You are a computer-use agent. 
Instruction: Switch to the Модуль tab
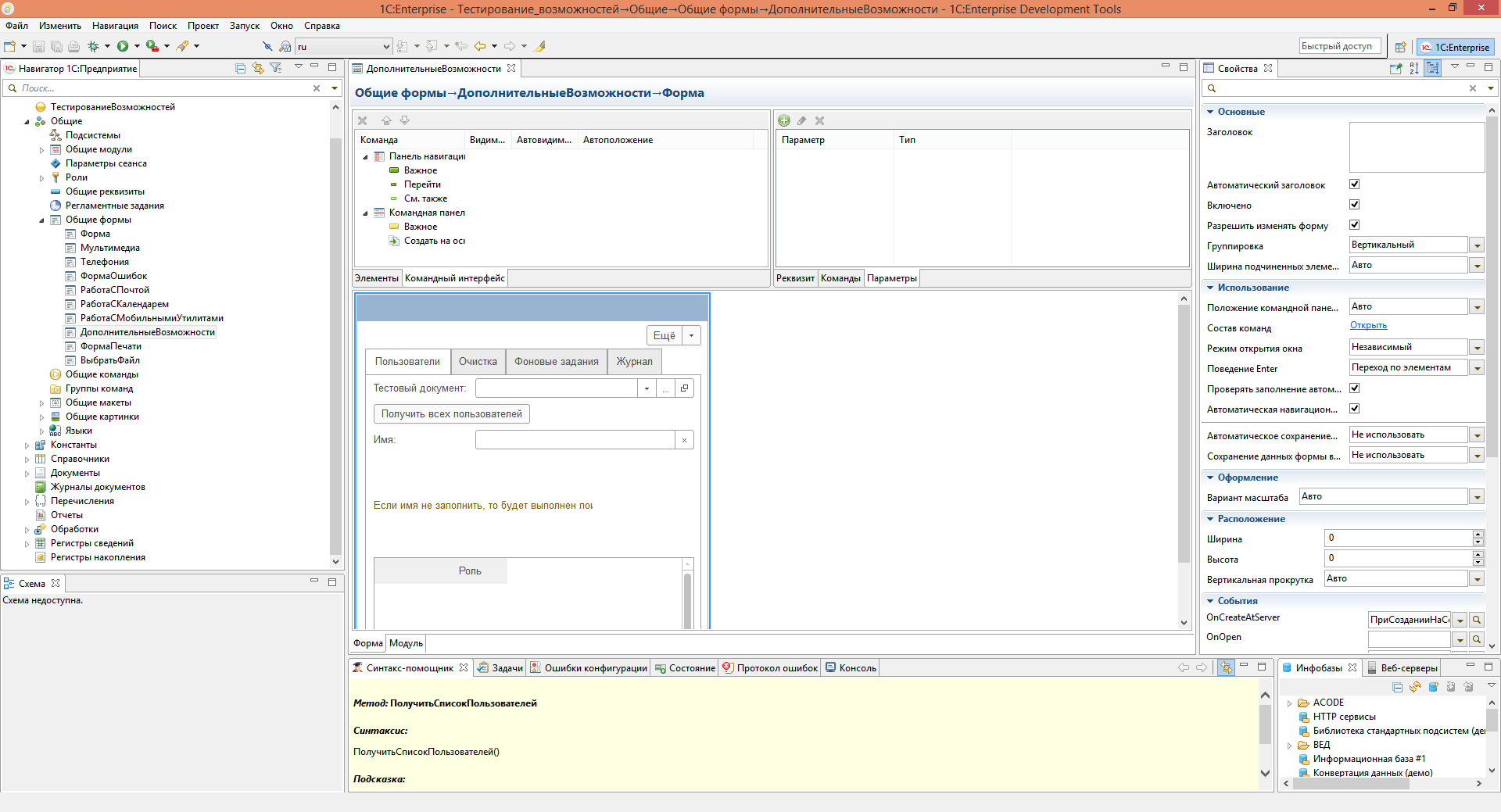tap(406, 643)
